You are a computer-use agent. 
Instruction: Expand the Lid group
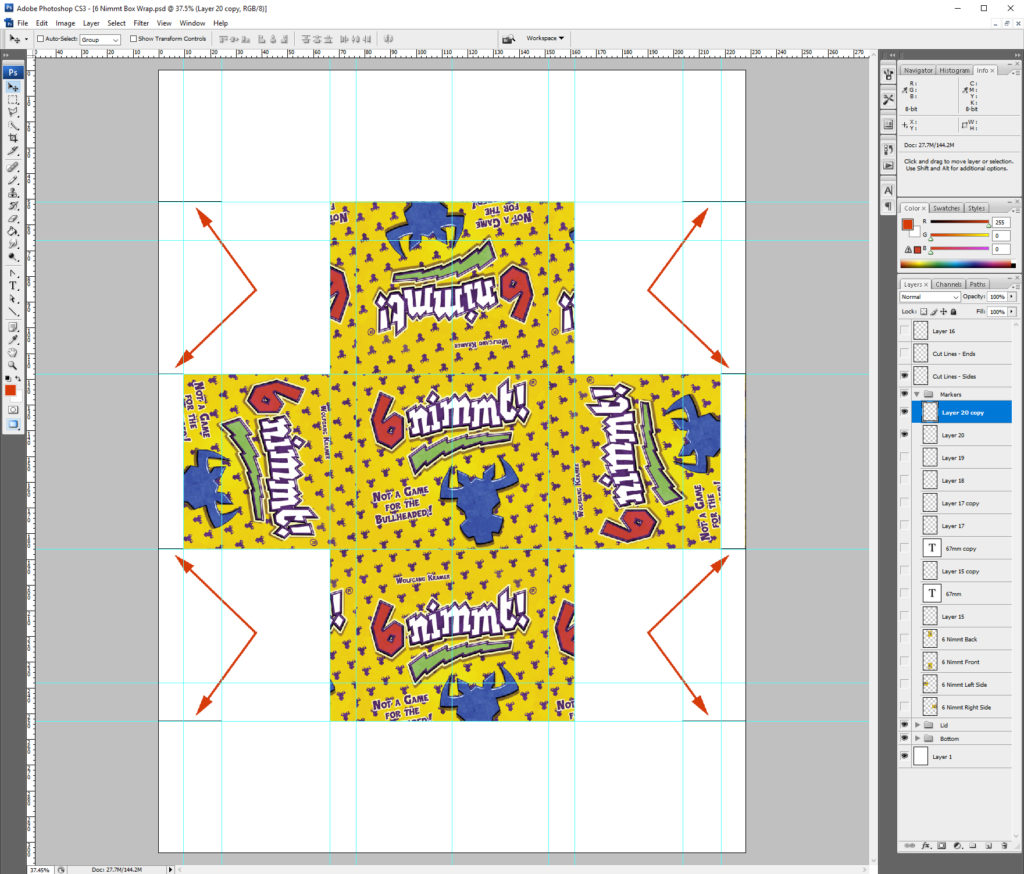[x=917, y=725]
